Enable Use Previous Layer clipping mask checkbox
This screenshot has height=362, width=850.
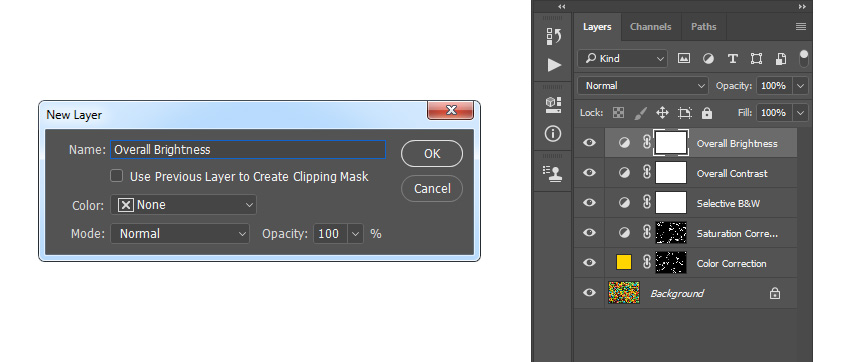[117, 176]
